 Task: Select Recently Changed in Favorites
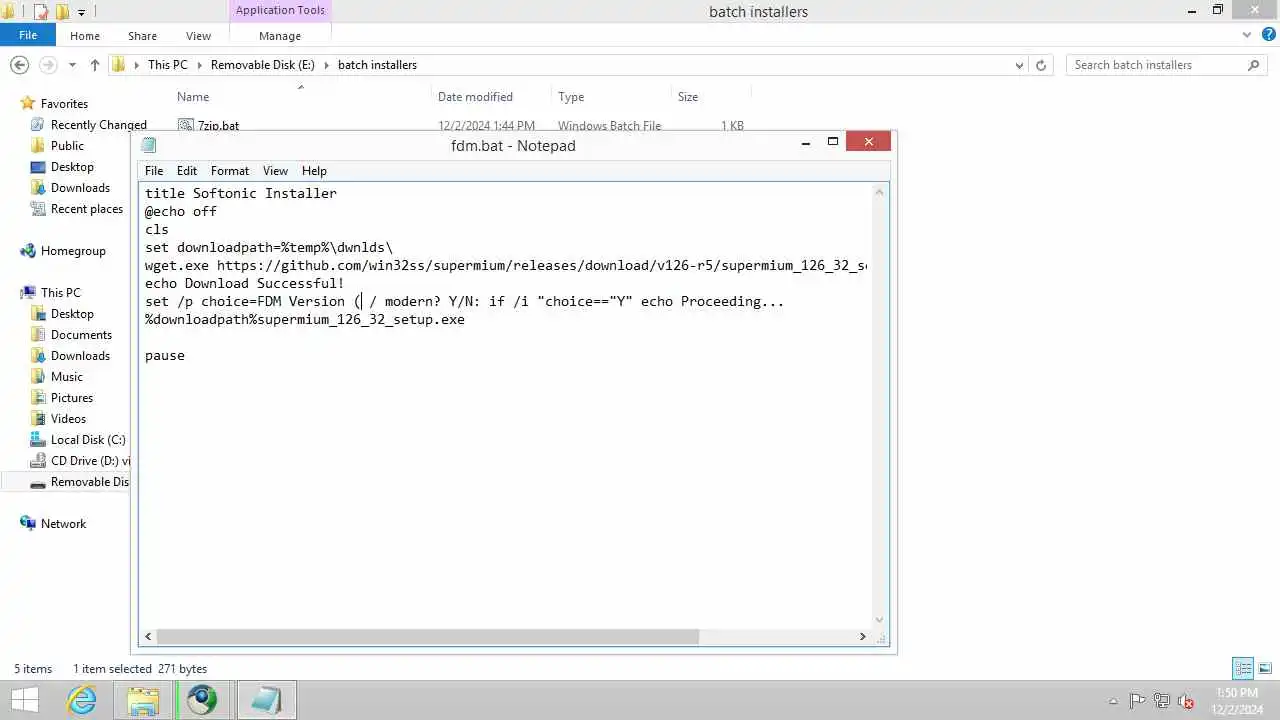88,125
